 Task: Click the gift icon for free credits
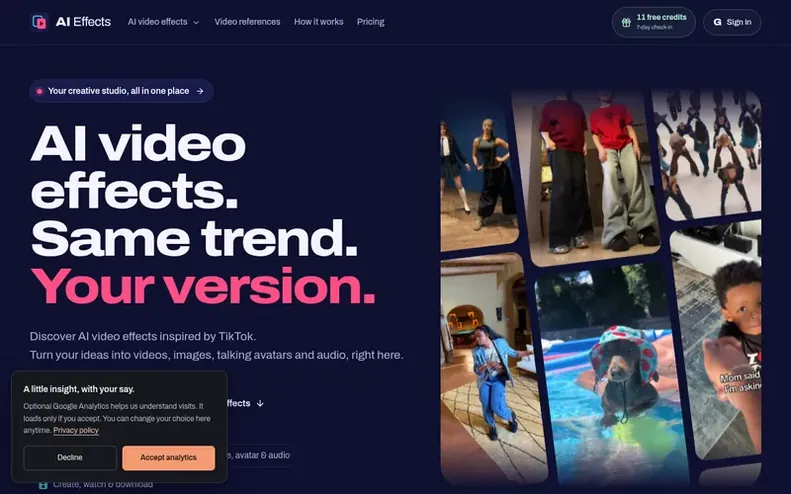[x=626, y=22]
